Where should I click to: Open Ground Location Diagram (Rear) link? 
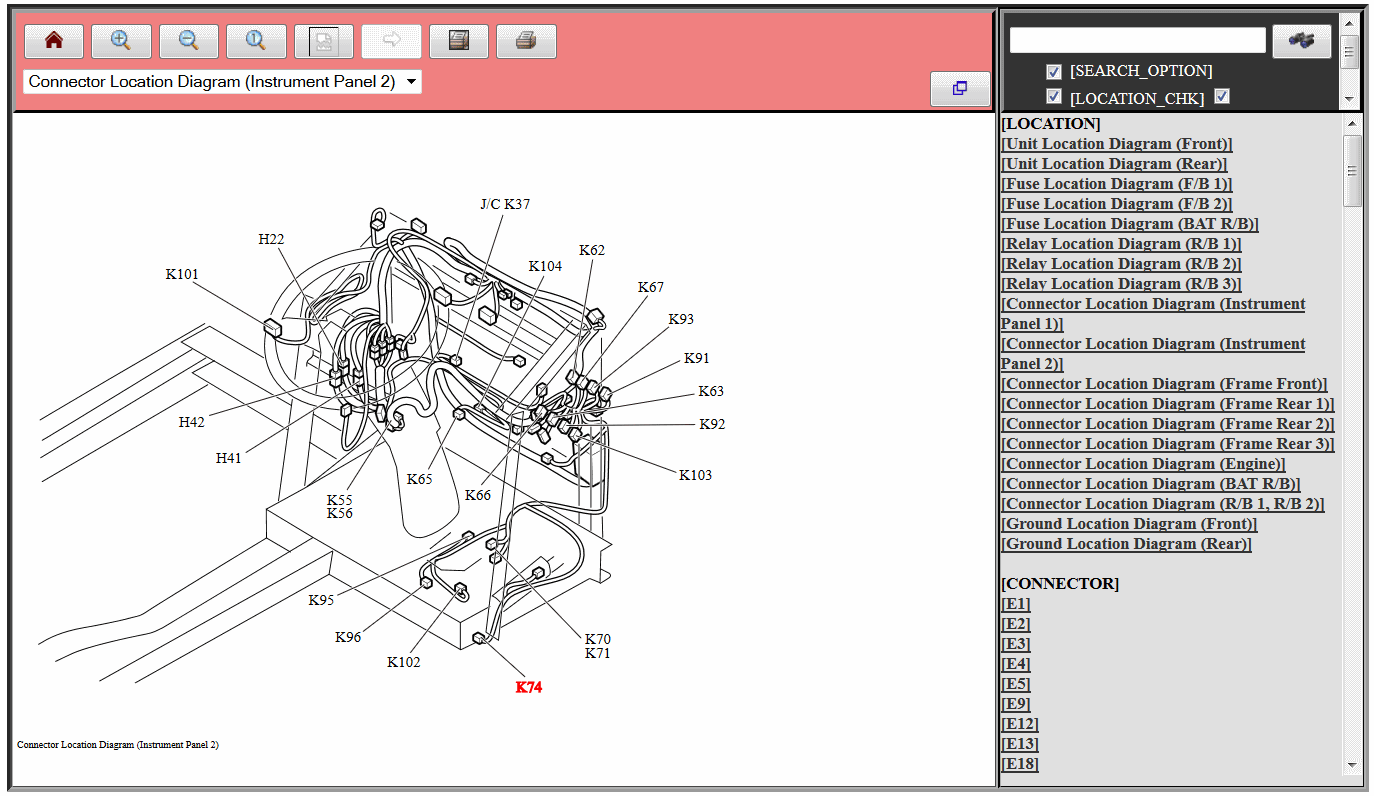pyautogui.click(x=1126, y=544)
